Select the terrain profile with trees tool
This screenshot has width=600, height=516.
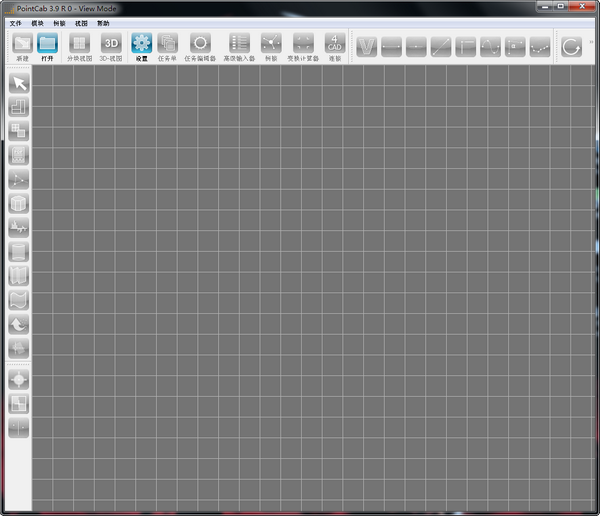(19, 227)
